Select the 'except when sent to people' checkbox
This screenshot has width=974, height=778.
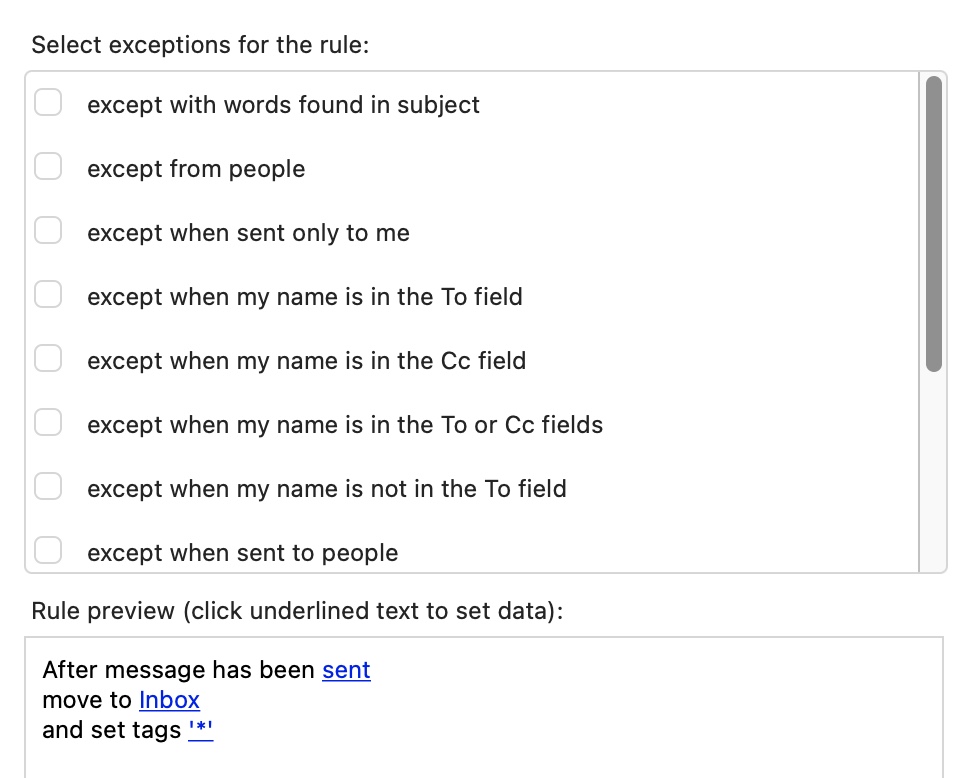click(x=48, y=551)
